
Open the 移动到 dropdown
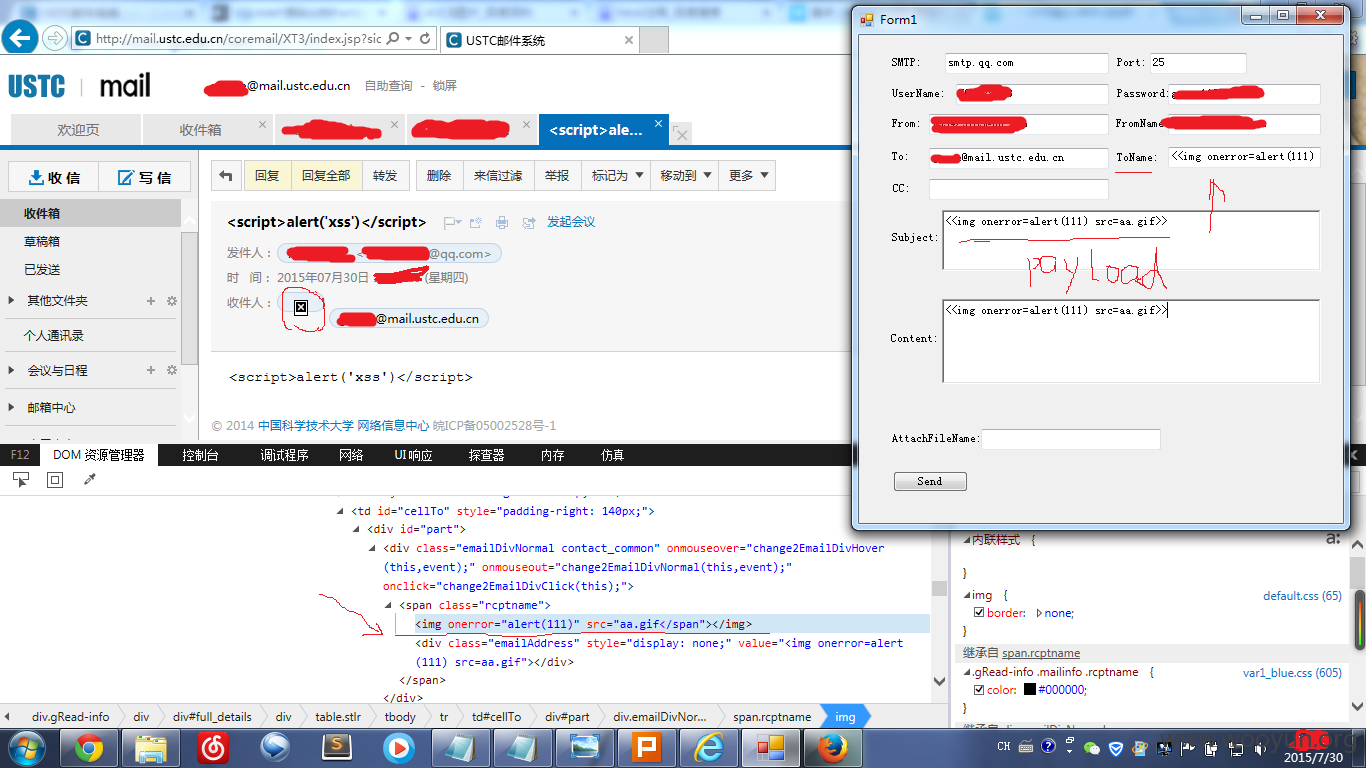click(x=685, y=176)
